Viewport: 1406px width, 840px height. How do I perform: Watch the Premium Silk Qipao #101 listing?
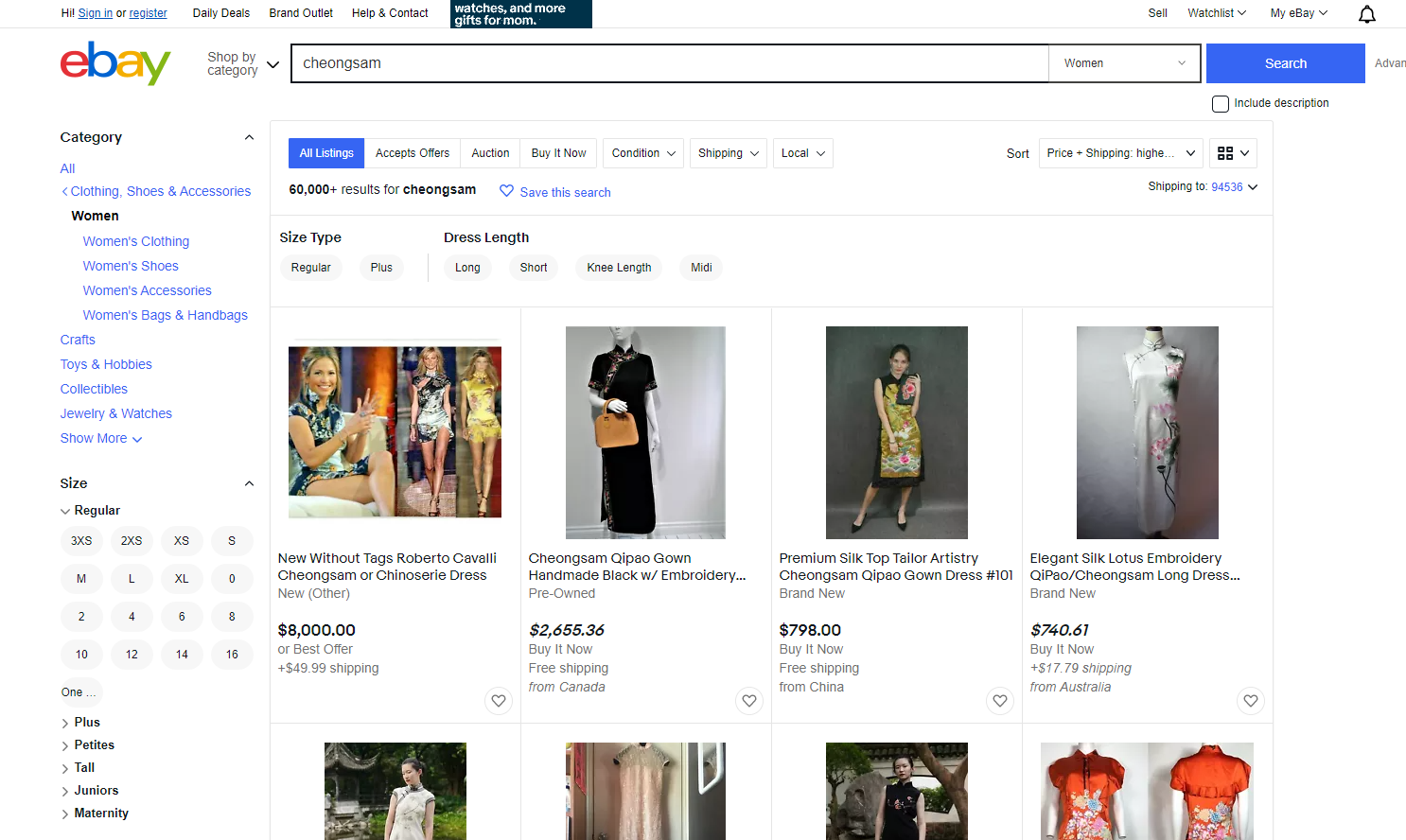coord(1000,701)
